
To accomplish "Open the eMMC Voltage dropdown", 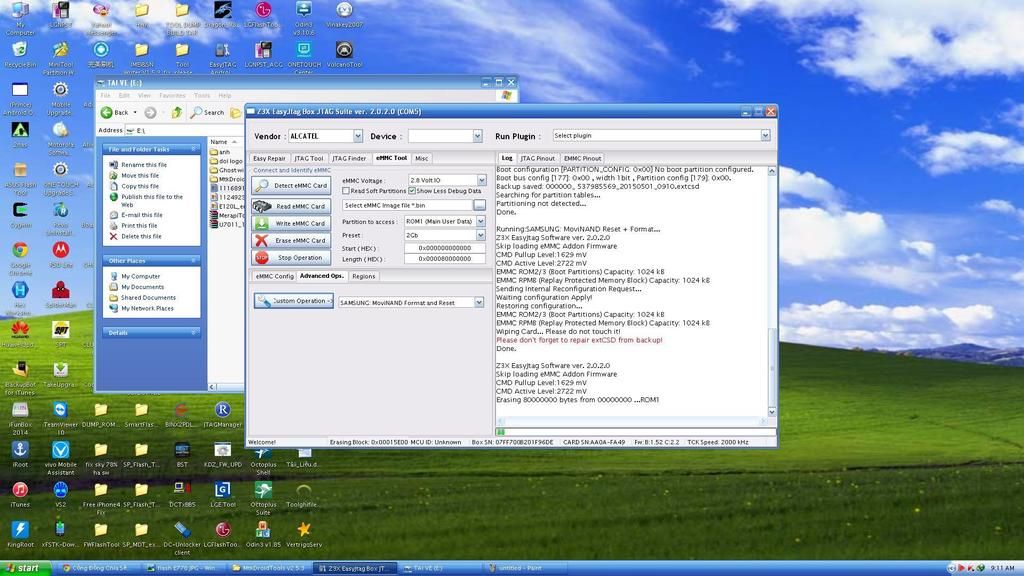I will [481, 180].
